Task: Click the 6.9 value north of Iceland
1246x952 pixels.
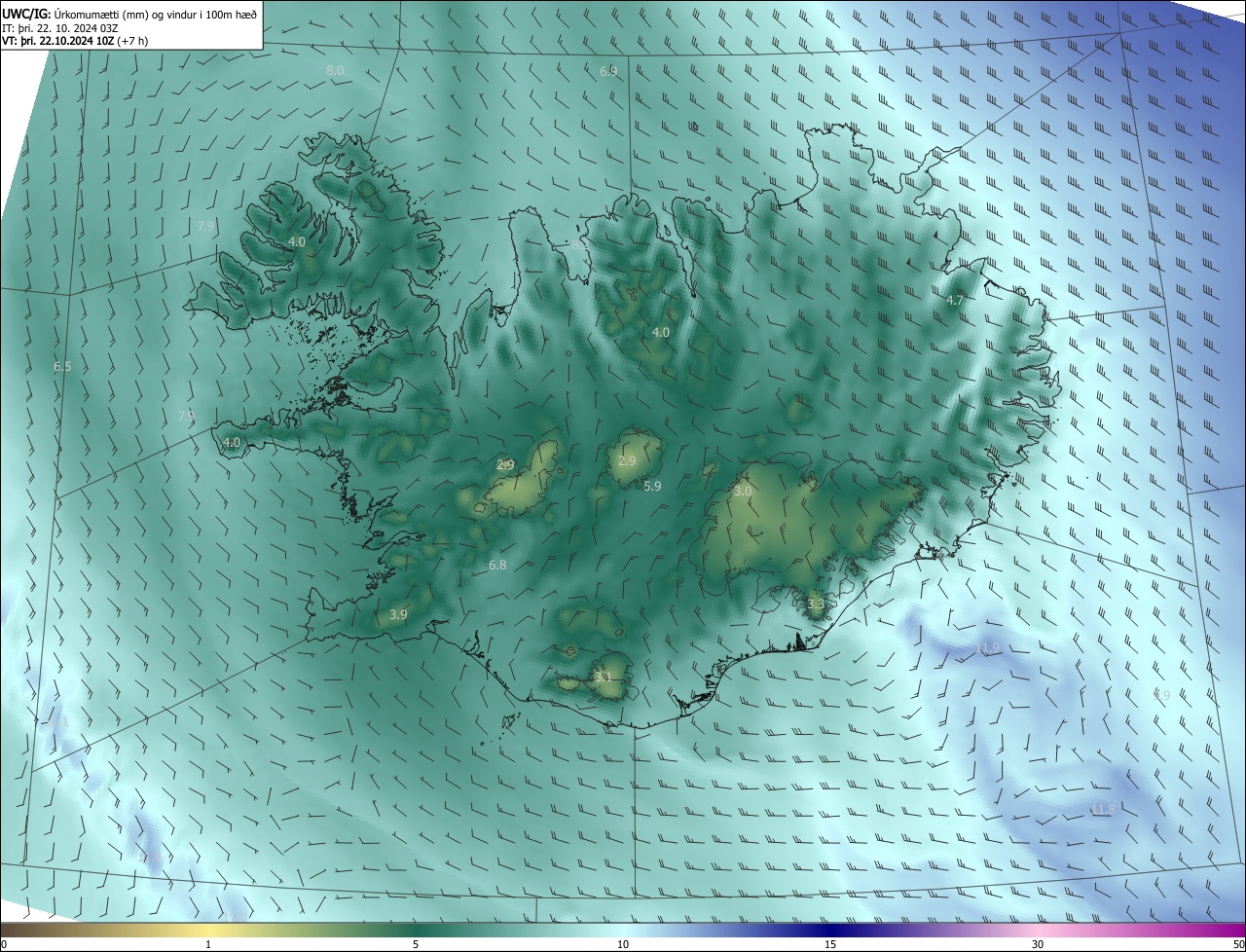Action: tap(608, 72)
